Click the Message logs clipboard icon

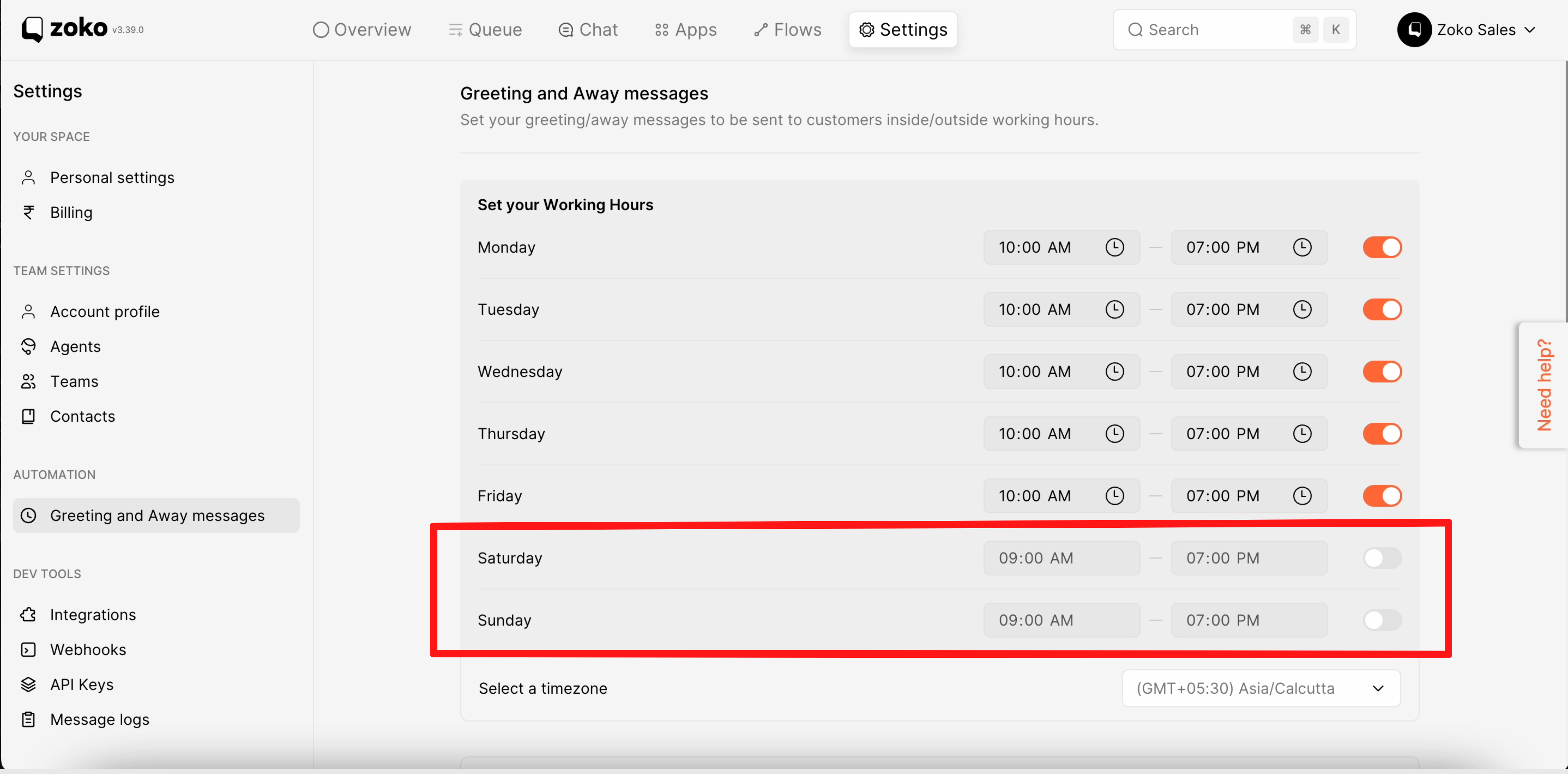[28, 719]
